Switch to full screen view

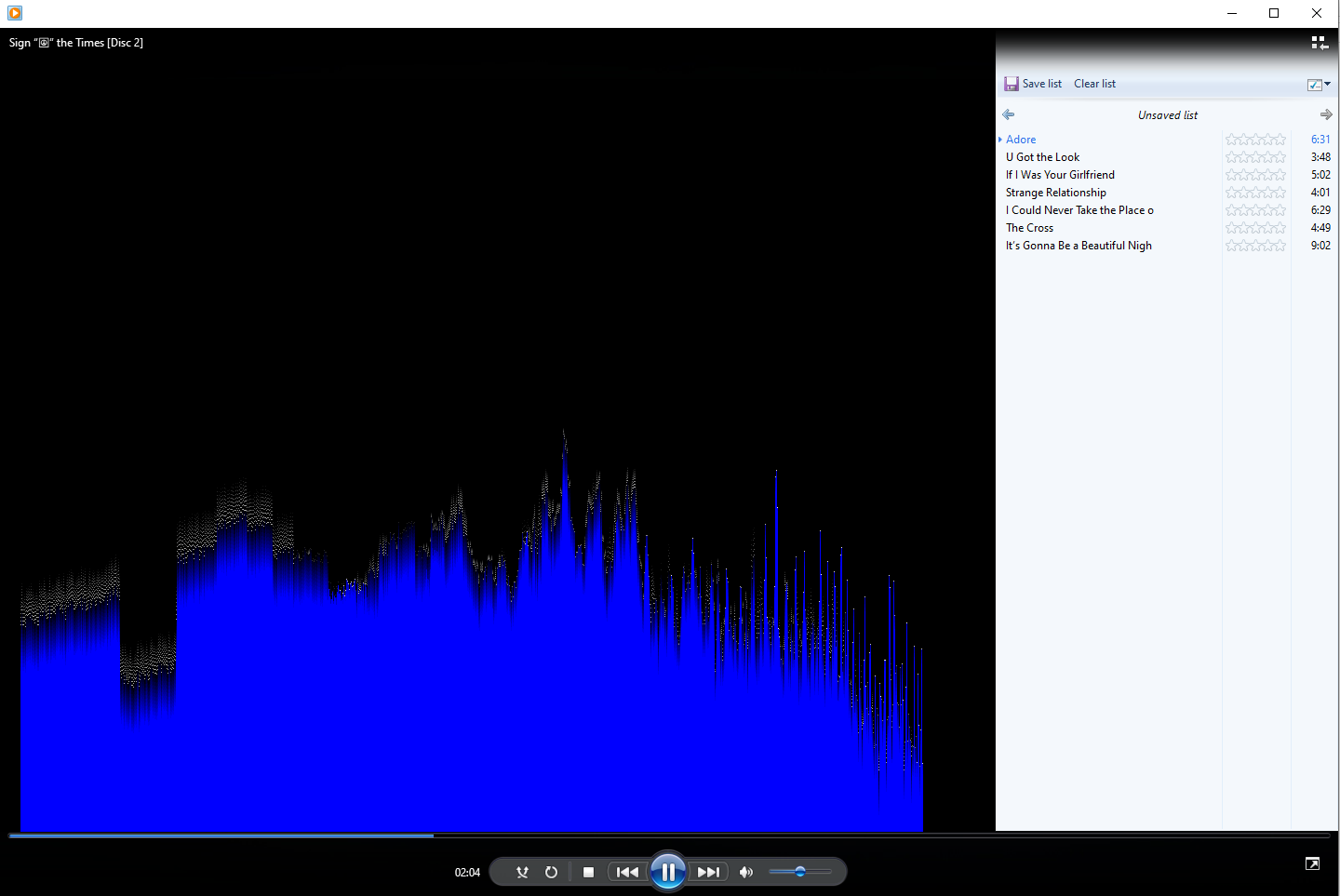click(x=1312, y=864)
